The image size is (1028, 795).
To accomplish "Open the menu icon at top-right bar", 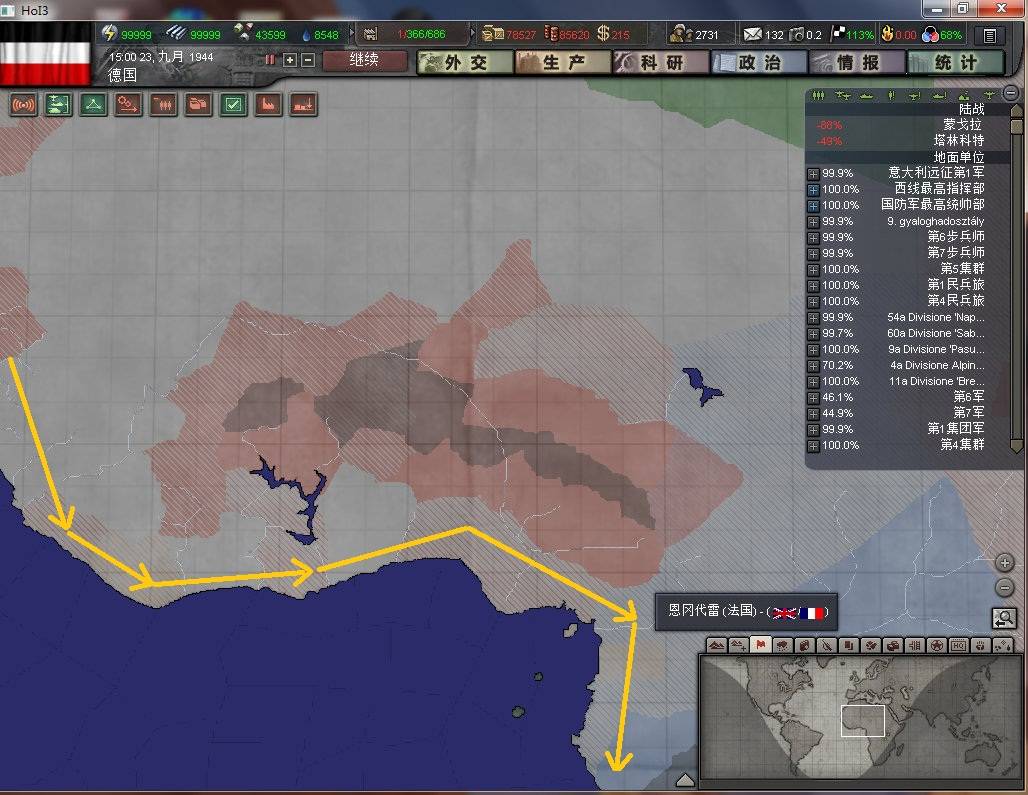I will 990,35.
